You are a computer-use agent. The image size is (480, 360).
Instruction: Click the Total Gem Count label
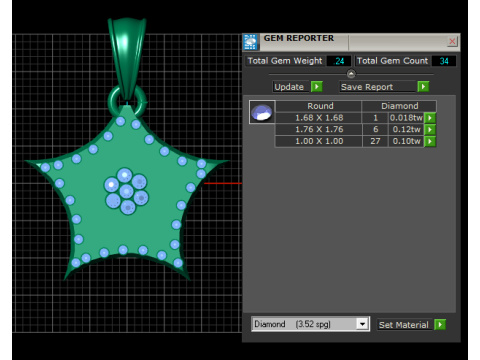coord(392,61)
